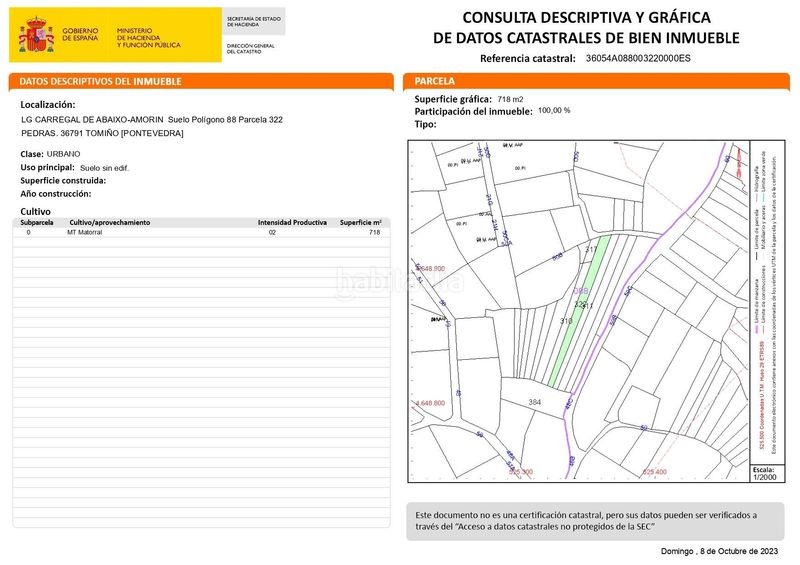
Task: Click parcel 384 on the map
Action: tap(535, 402)
